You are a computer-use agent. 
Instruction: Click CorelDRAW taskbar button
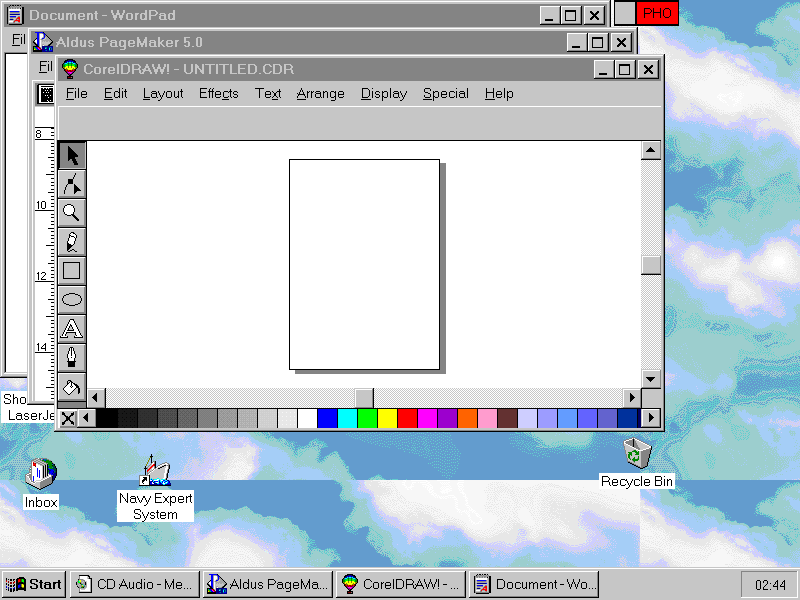[x=401, y=584]
